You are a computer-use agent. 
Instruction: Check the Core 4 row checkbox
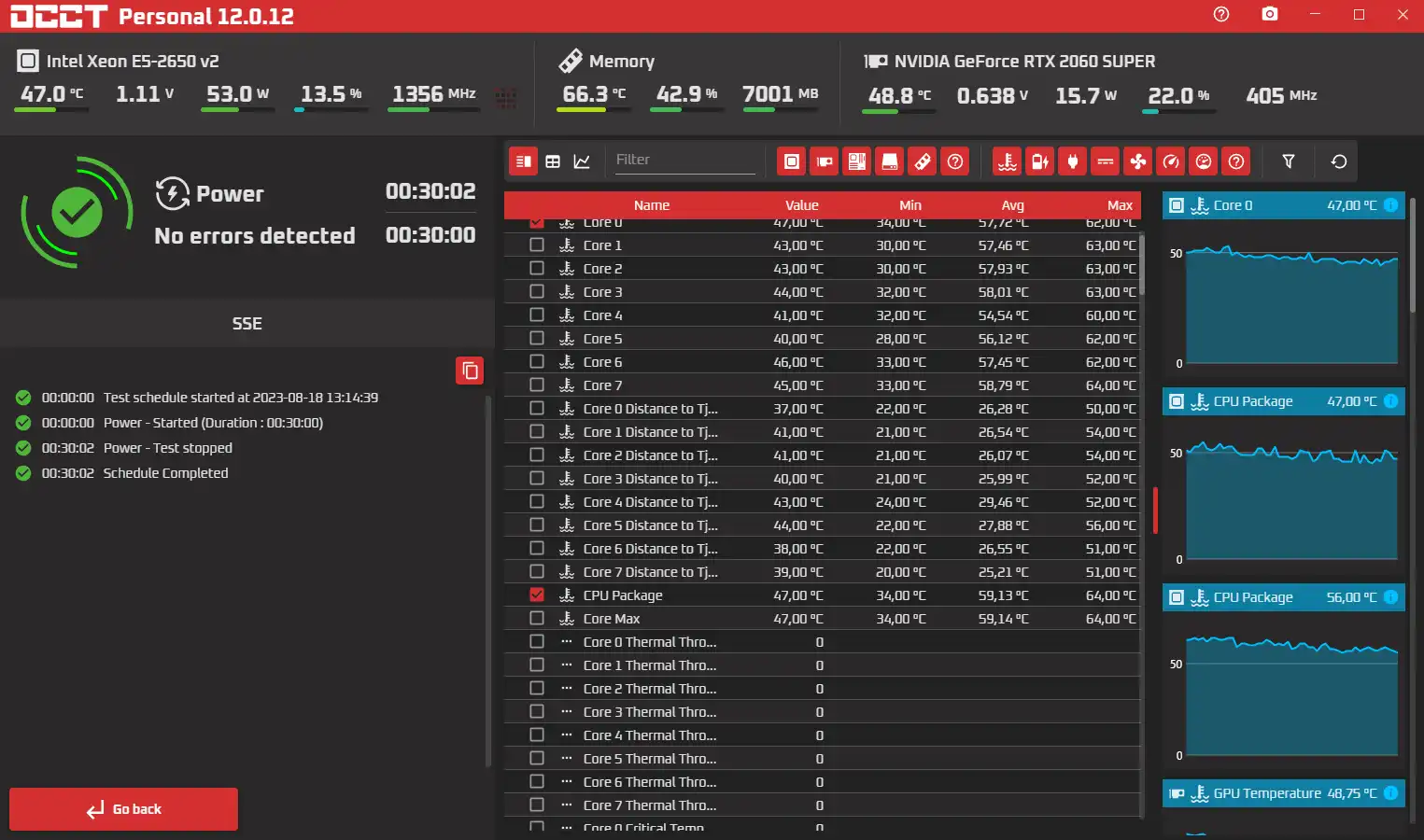click(536, 315)
